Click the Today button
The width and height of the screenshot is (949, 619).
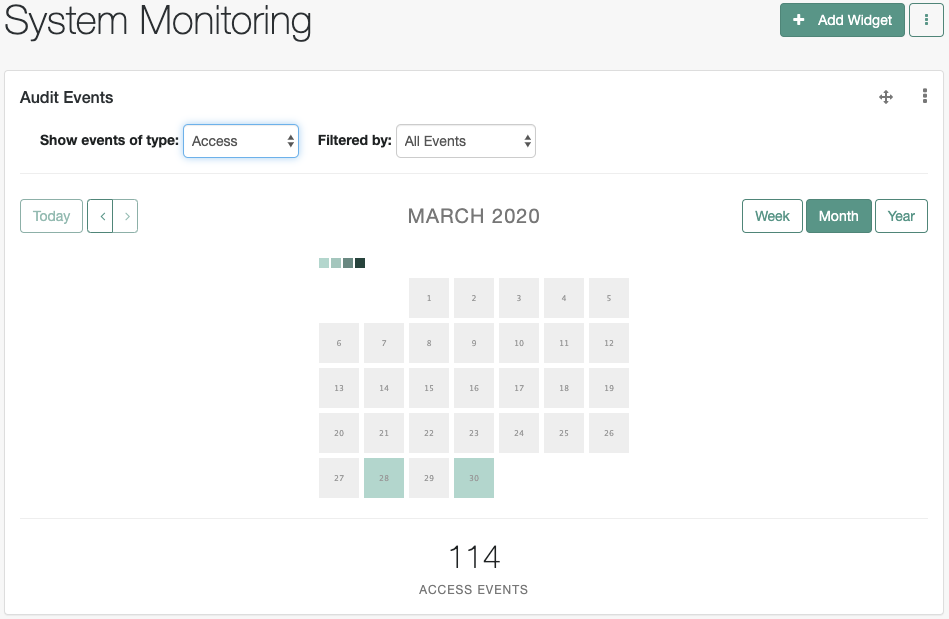(x=51, y=216)
